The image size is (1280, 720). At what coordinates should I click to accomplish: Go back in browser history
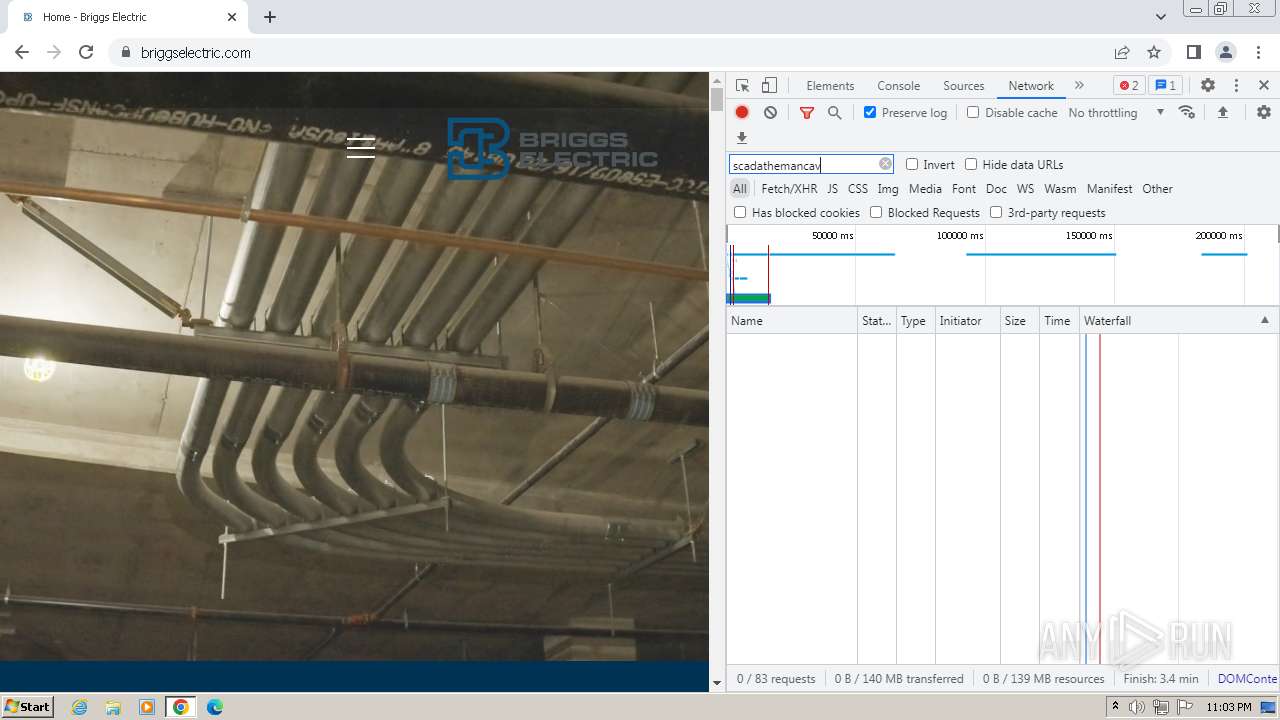(x=22, y=52)
